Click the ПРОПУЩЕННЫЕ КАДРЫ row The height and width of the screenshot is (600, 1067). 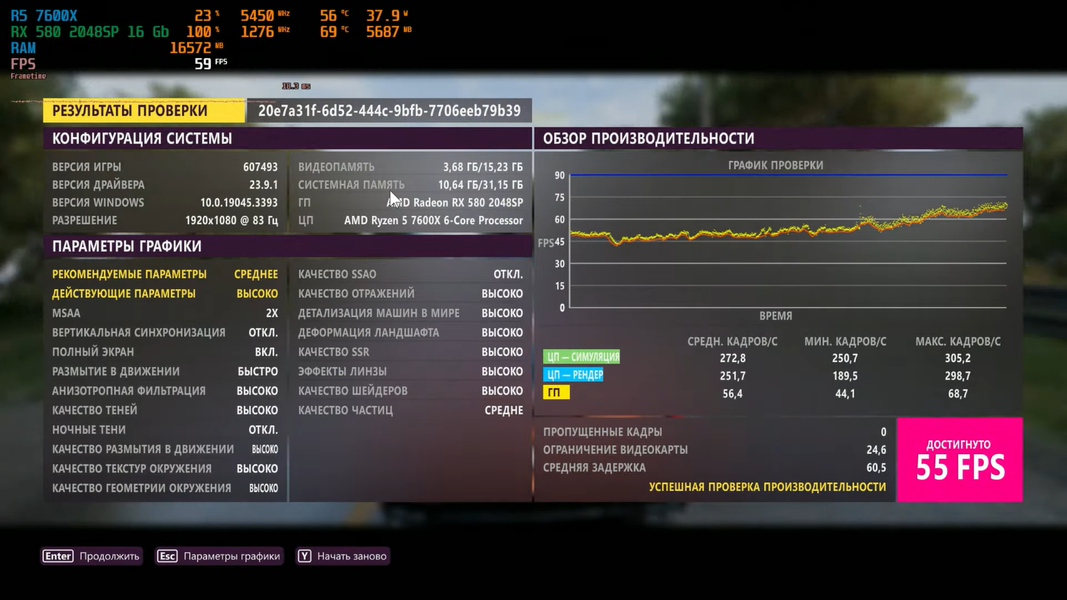coord(715,431)
